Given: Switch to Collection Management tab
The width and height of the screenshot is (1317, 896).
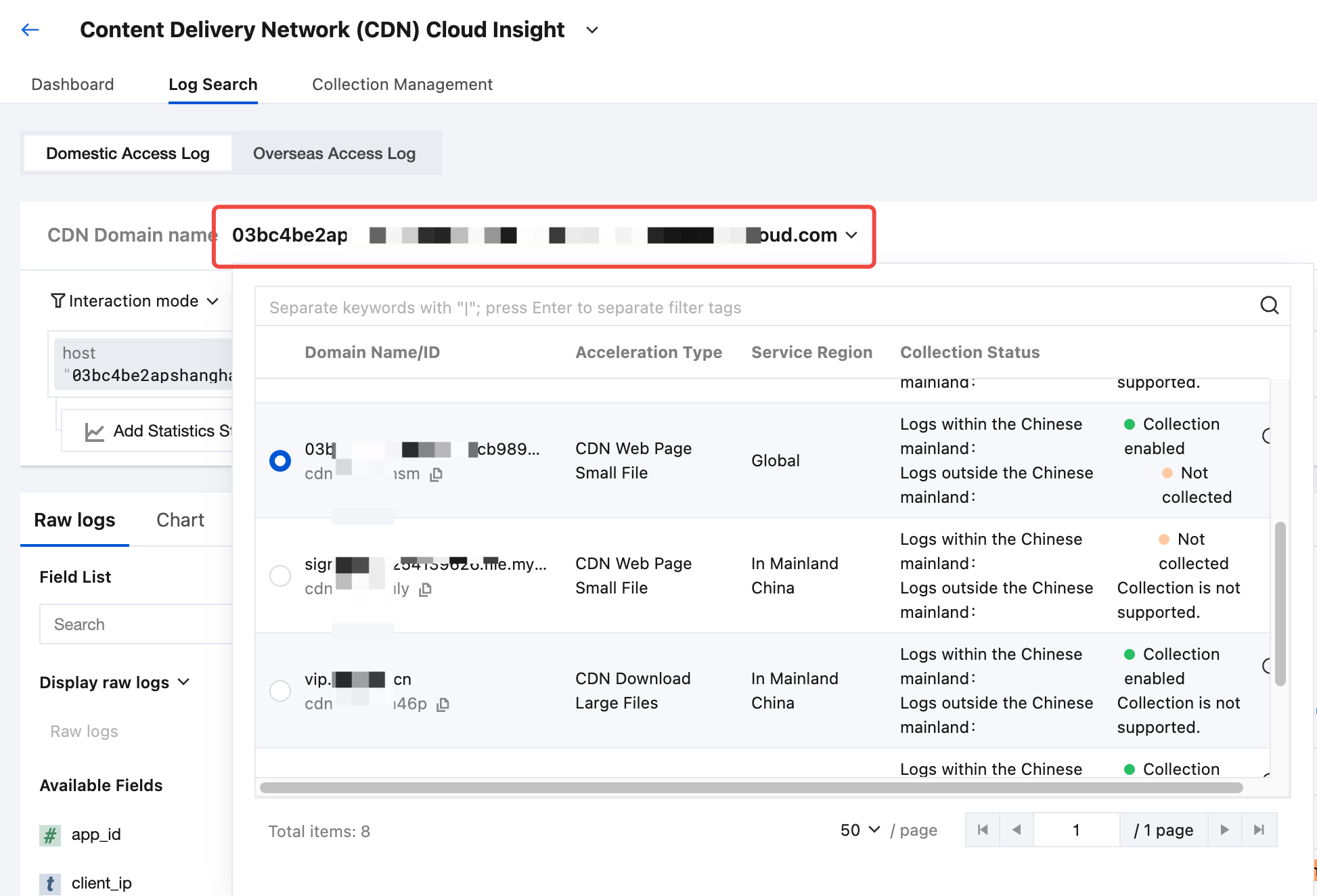Looking at the screenshot, I should [x=402, y=85].
